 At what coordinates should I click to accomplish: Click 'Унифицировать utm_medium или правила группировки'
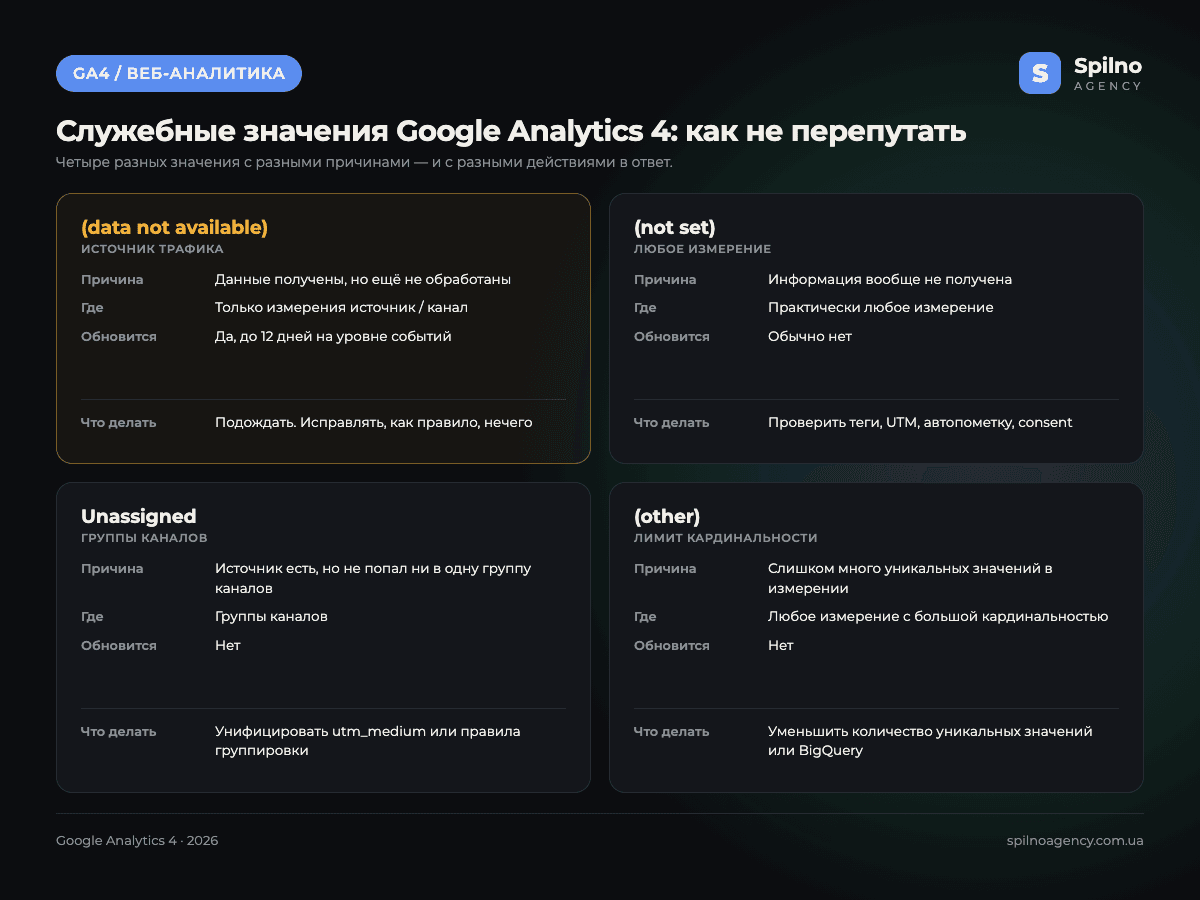coord(368,741)
